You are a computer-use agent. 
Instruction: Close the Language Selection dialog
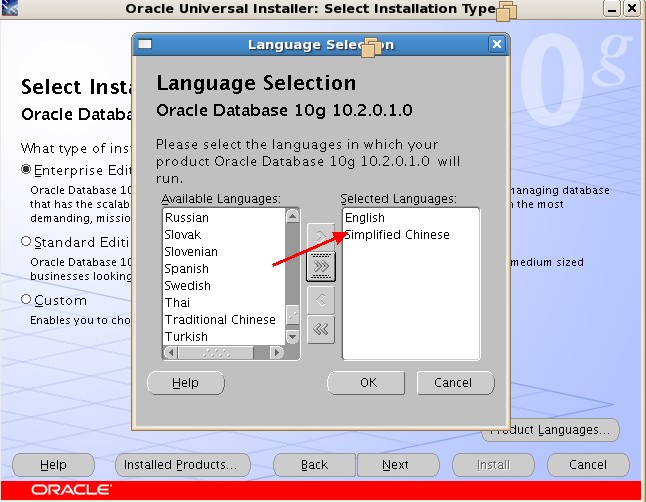[496, 44]
